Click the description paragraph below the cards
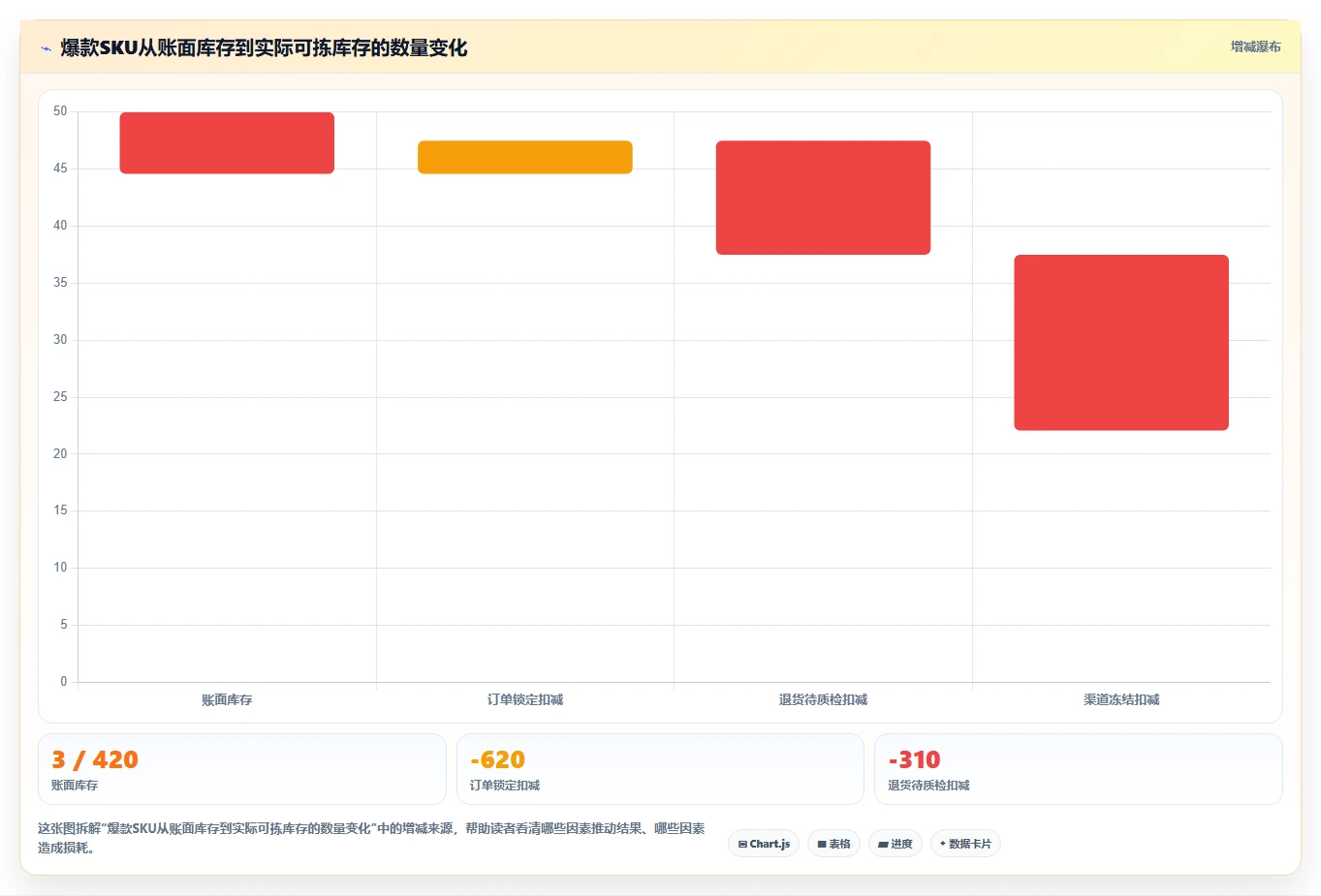 (x=371, y=838)
